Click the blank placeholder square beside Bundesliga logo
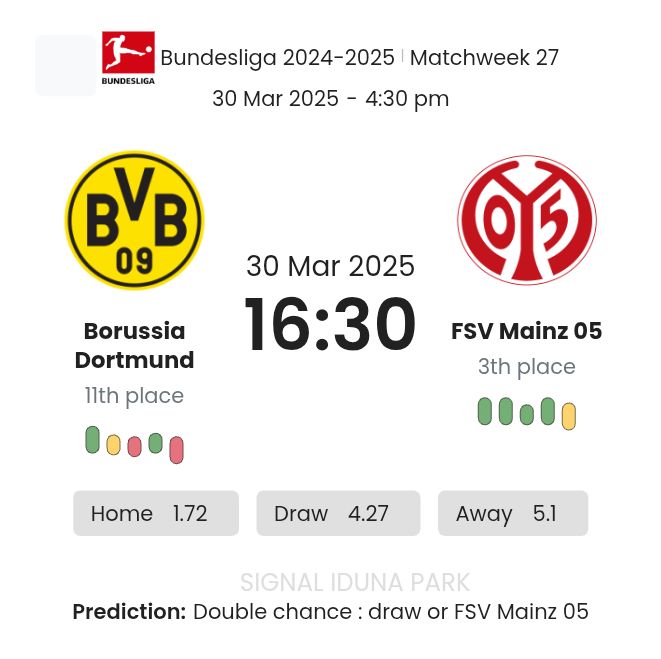Screen dimensions: 661x659 tap(65, 65)
